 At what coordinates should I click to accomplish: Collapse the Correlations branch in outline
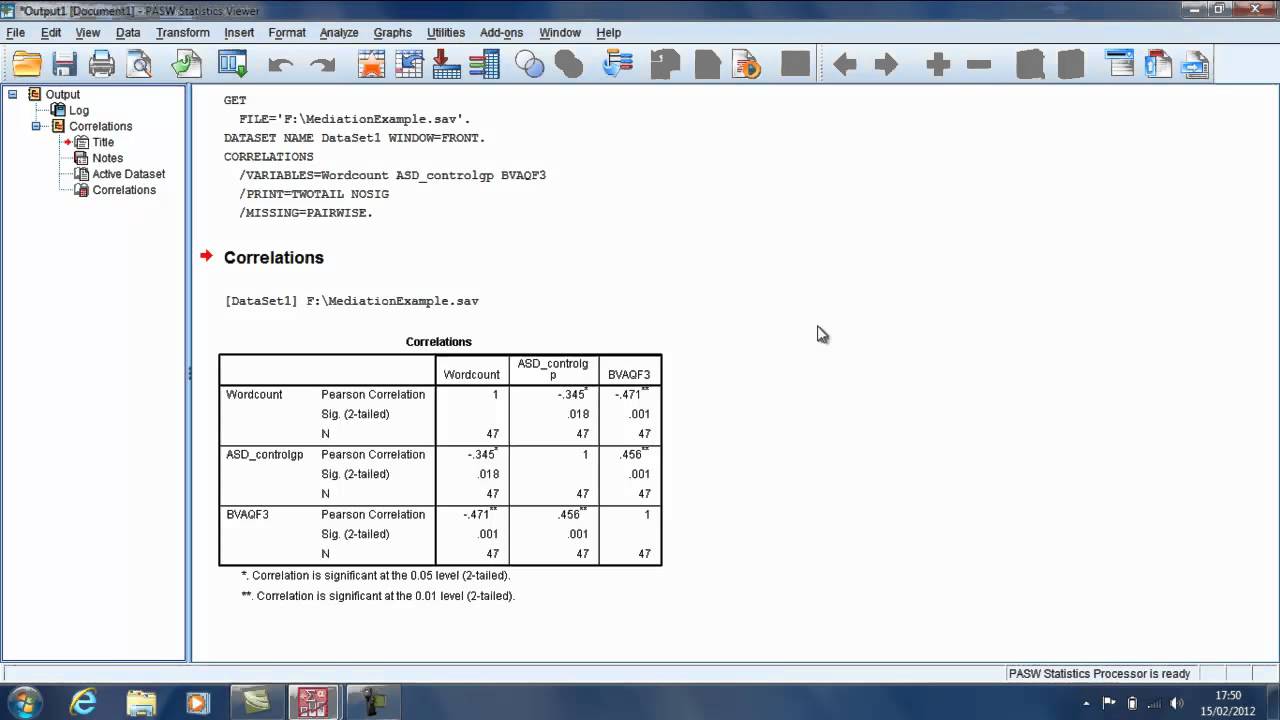(37, 126)
